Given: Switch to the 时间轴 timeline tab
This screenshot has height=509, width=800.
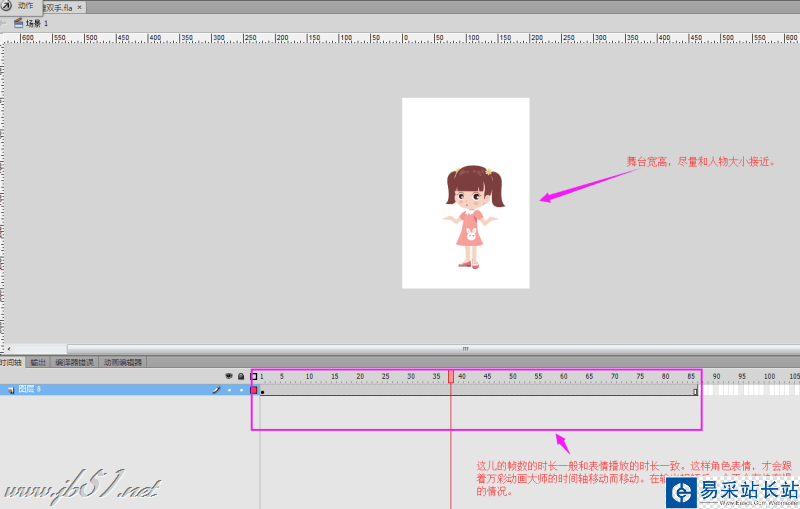Looking at the screenshot, I should [11, 362].
